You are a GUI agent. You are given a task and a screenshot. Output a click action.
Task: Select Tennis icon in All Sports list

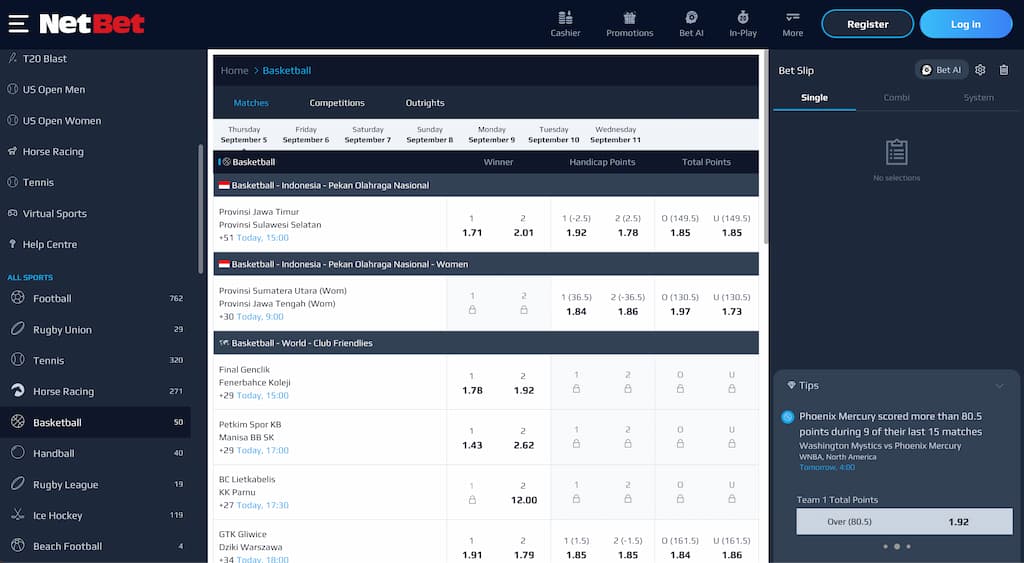pos(18,360)
